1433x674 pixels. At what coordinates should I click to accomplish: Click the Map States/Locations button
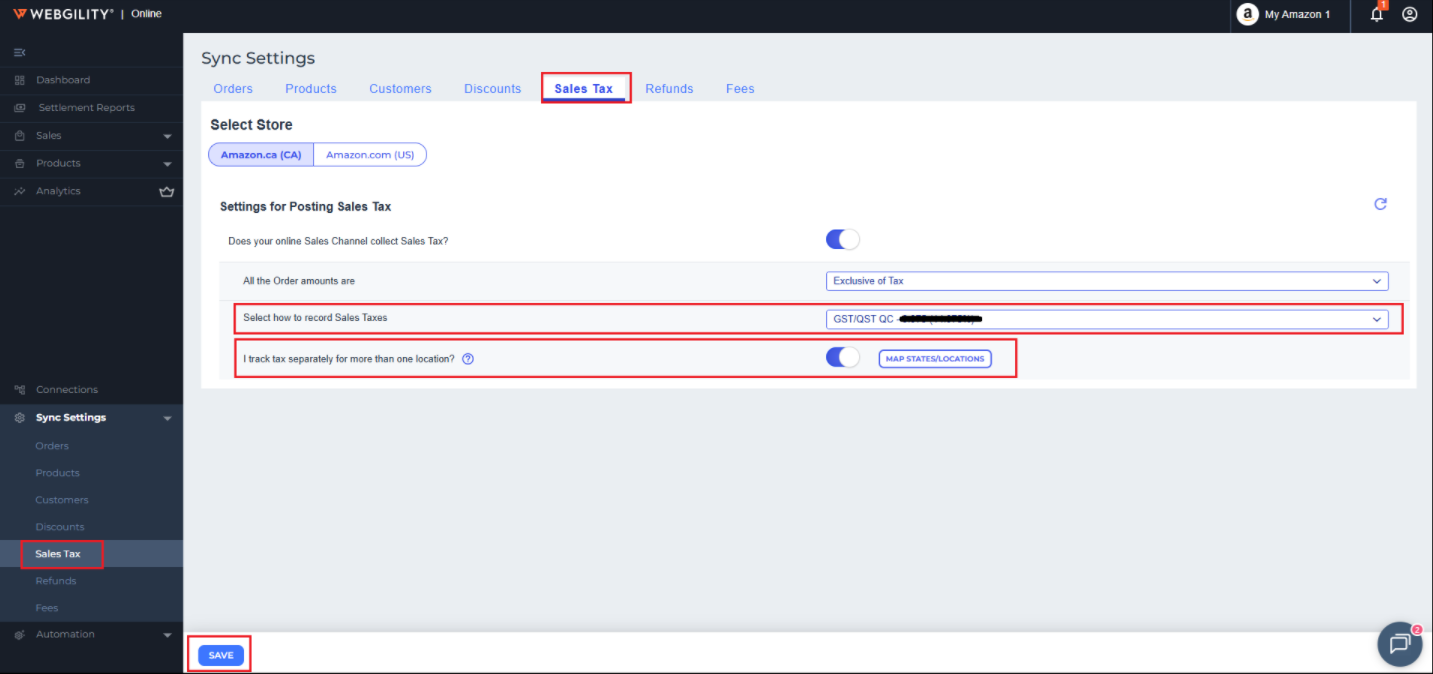pos(935,359)
